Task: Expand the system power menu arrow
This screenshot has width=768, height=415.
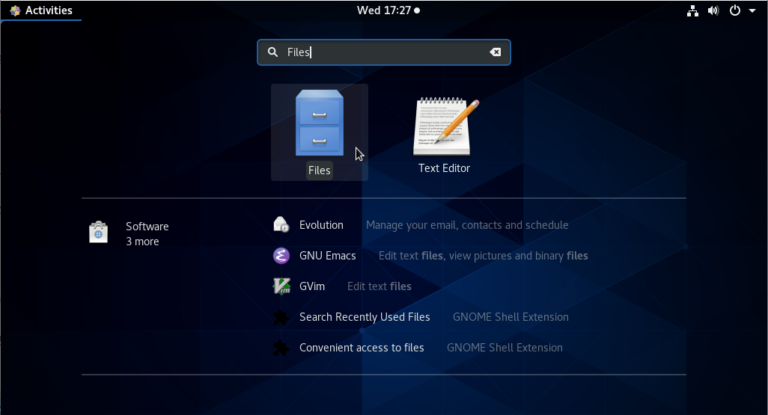Action: coord(752,10)
